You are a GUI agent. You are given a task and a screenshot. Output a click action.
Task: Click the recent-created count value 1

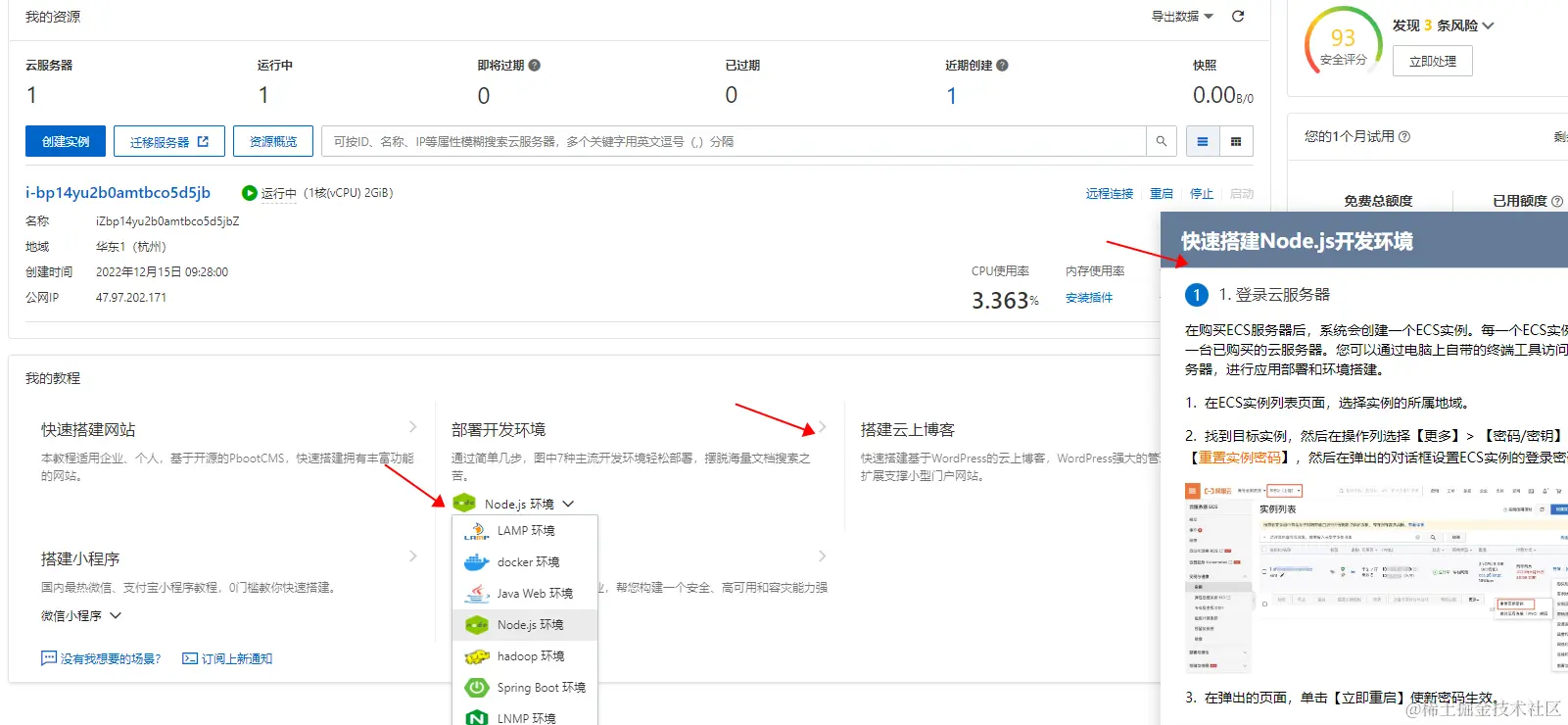click(x=951, y=96)
